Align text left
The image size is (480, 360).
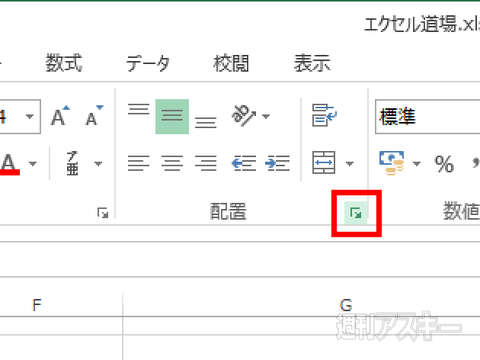tap(138, 163)
